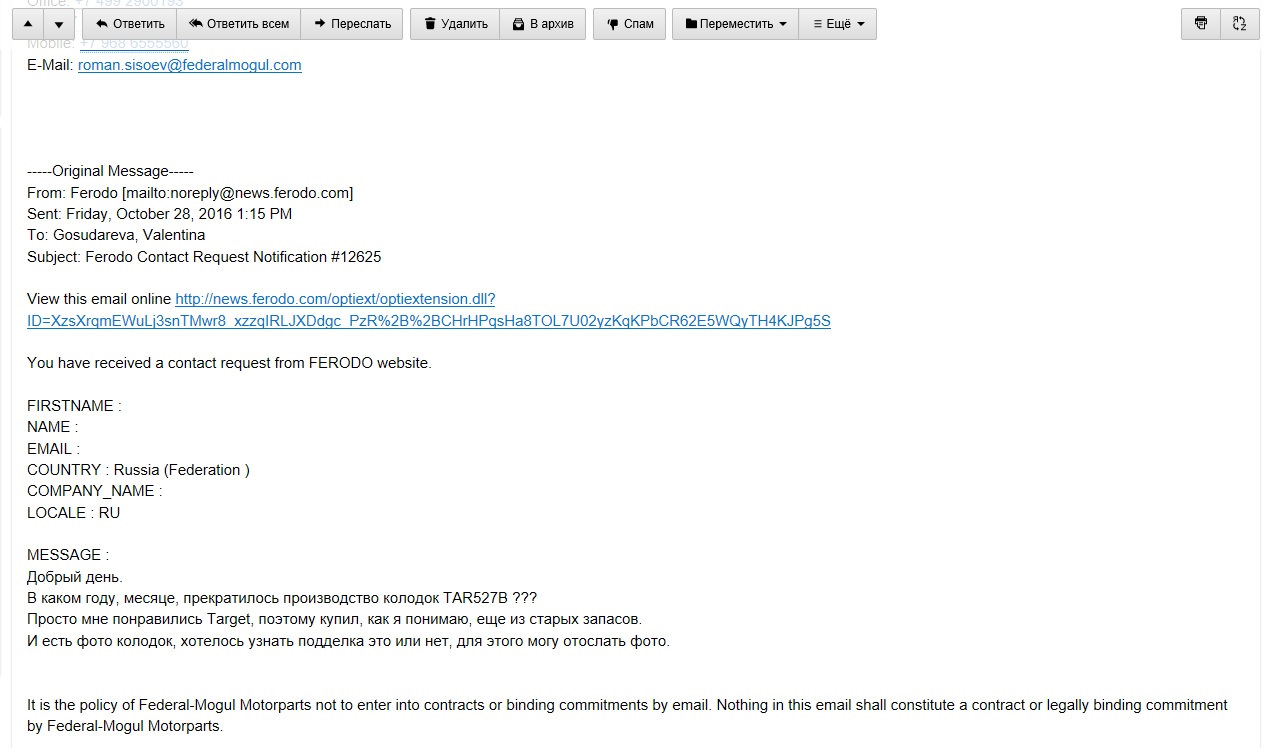Screen dimensions: 1266x748
Task: Expand the Переместить folder dropdown
Action: click(735, 24)
